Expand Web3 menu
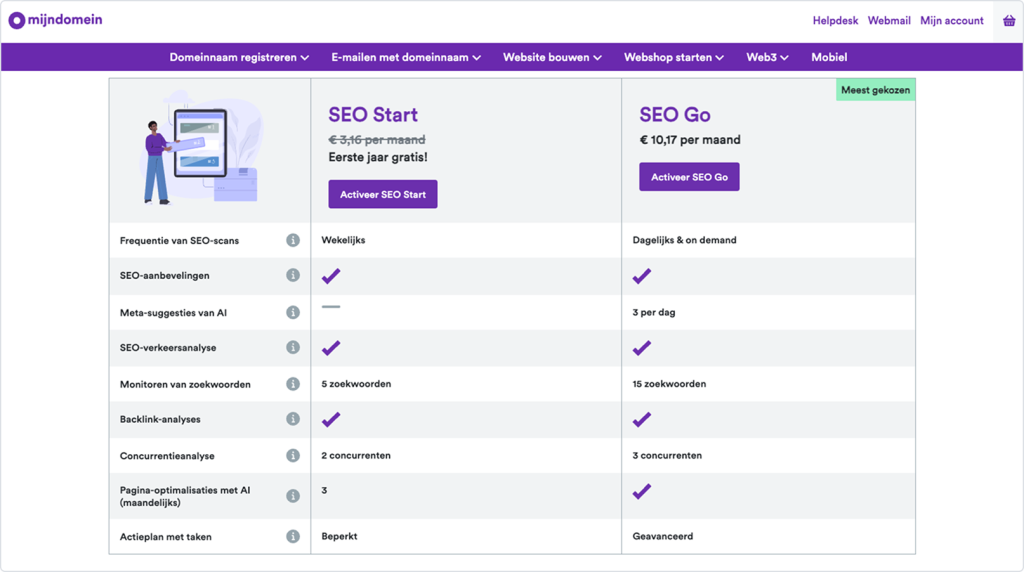This screenshot has width=1024, height=572. point(767,57)
